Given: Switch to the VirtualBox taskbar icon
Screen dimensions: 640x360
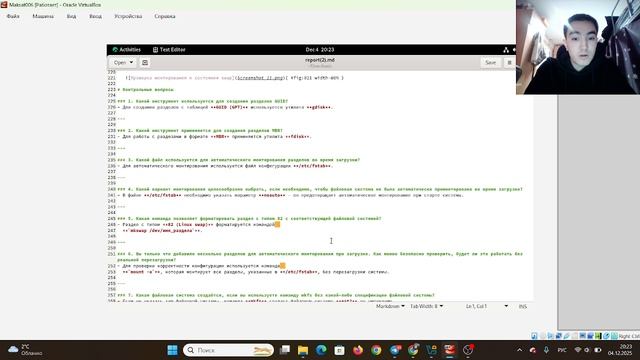Looking at the screenshot, I should [x=450, y=350].
